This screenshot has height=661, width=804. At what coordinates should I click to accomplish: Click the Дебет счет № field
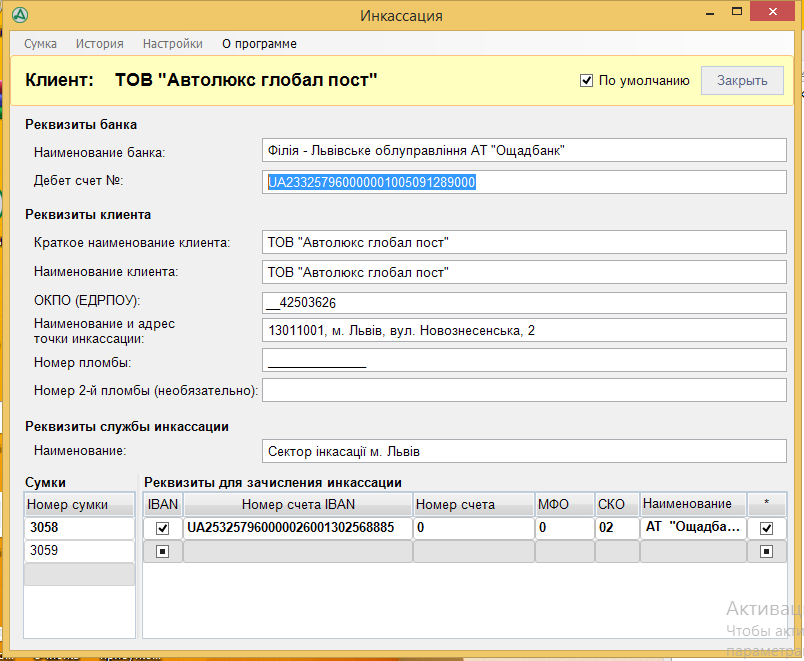point(524,182)
